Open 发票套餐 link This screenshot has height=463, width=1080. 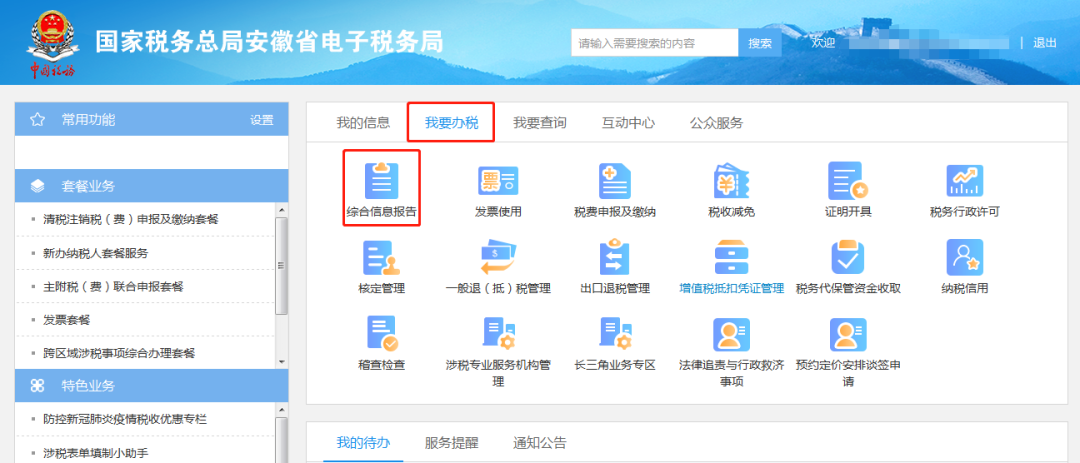(67, 320)
